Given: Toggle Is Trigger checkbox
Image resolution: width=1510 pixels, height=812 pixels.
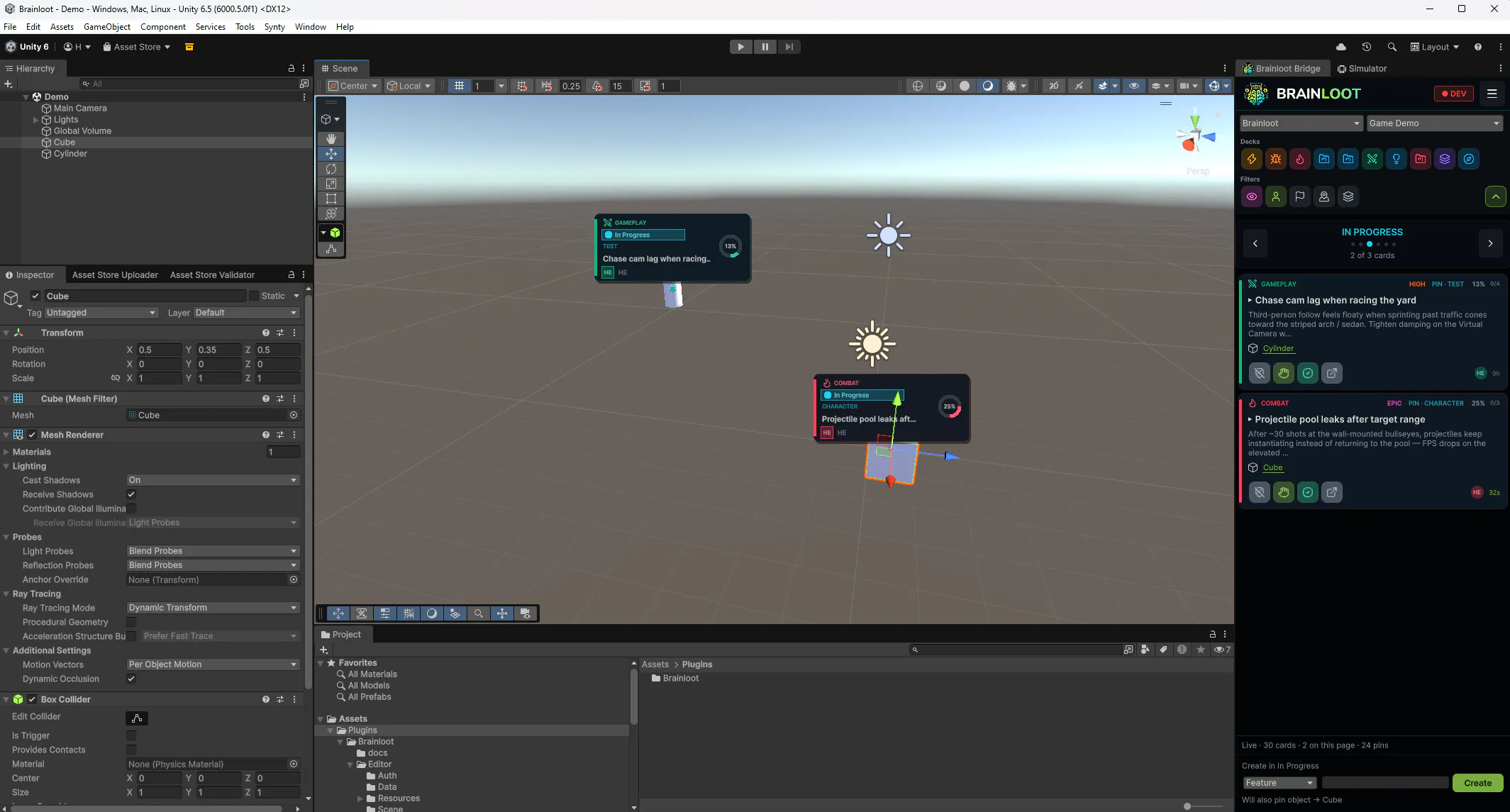Looking at the screenshot, I should [131, 735].
